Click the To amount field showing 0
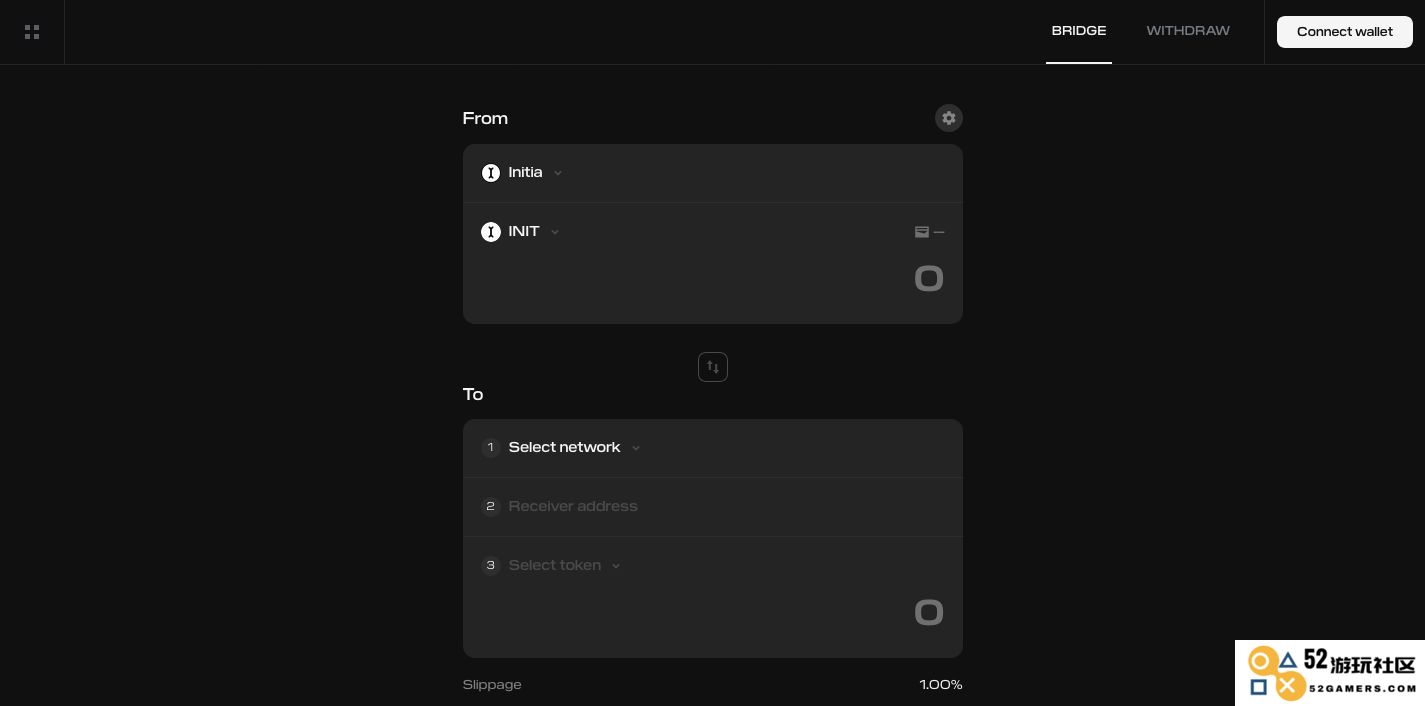This screenshot has width=1425, height=706. click(929, 612)
